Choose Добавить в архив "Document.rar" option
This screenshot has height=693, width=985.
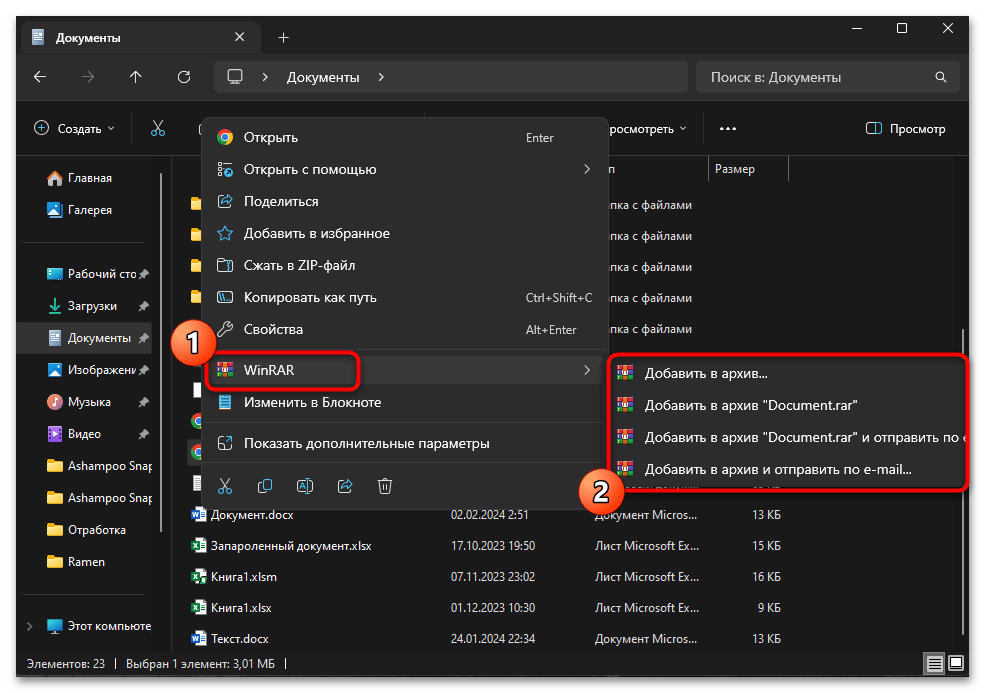coord(750,405)
